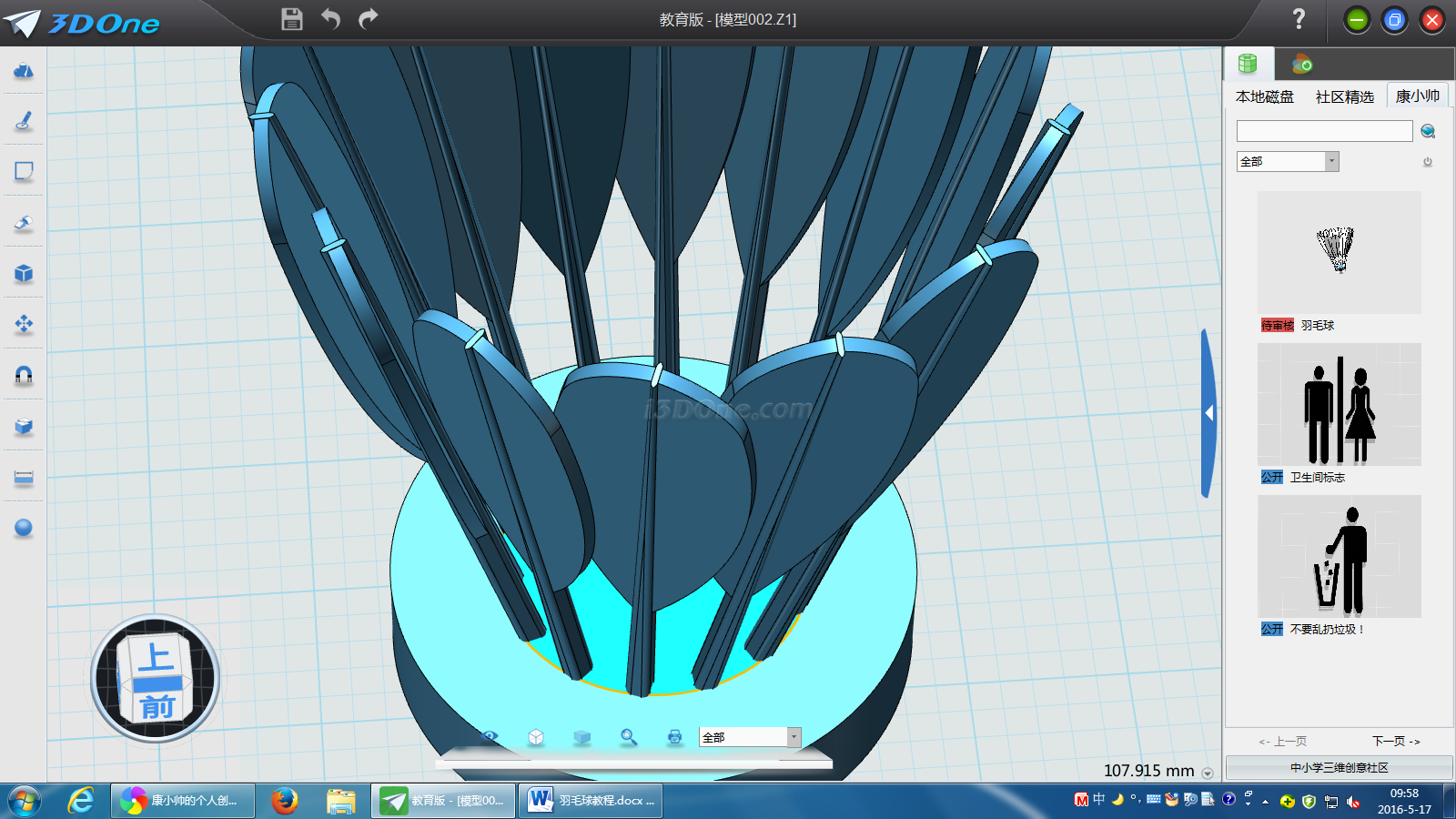This screenshot has width=1456, height=819.
Task: Switch to the 本地磁盘 tab
Action: pyautogui.click(x=1264, y=96)
